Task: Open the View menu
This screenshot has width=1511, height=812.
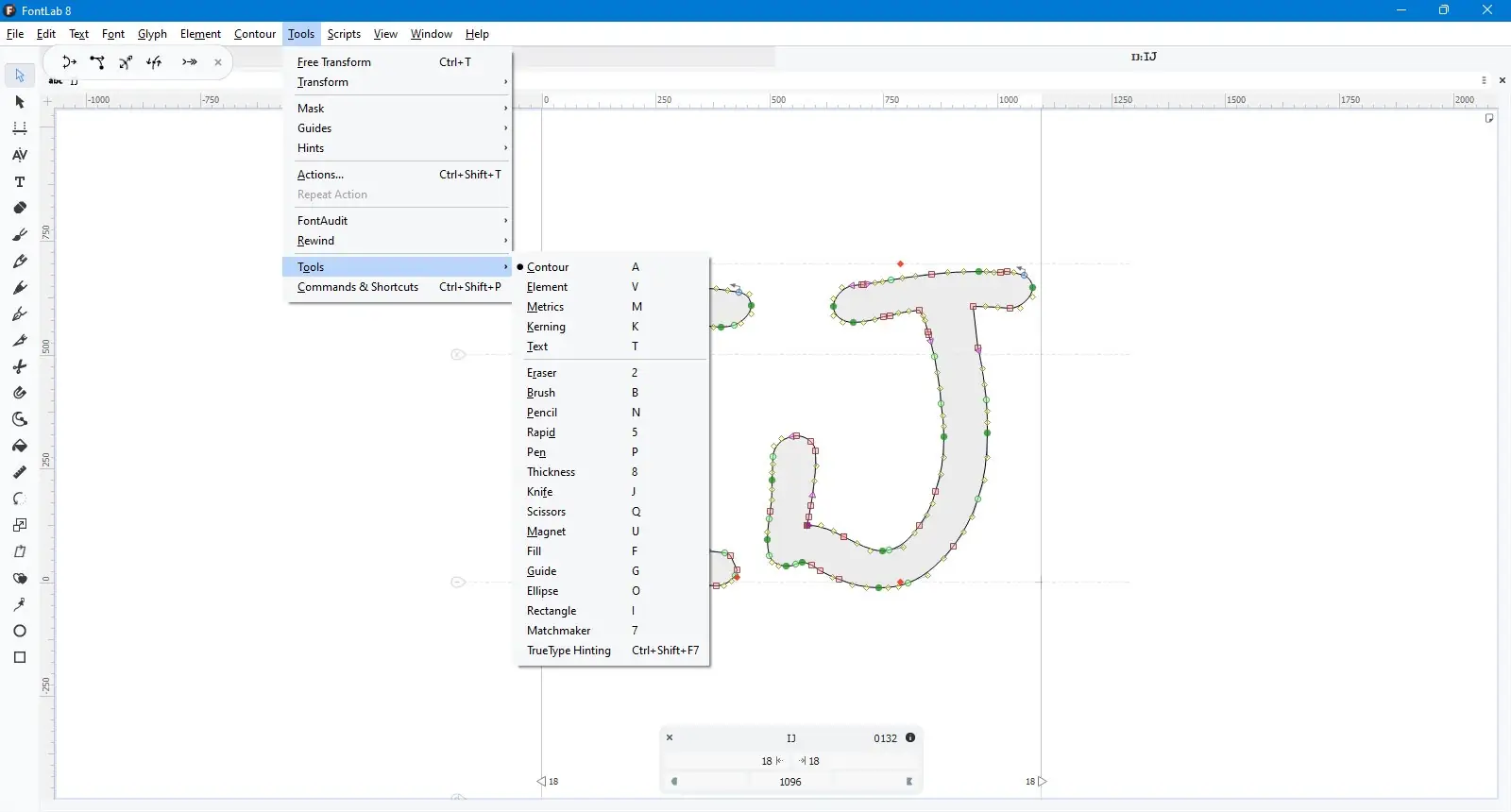Action: point(385,34)
